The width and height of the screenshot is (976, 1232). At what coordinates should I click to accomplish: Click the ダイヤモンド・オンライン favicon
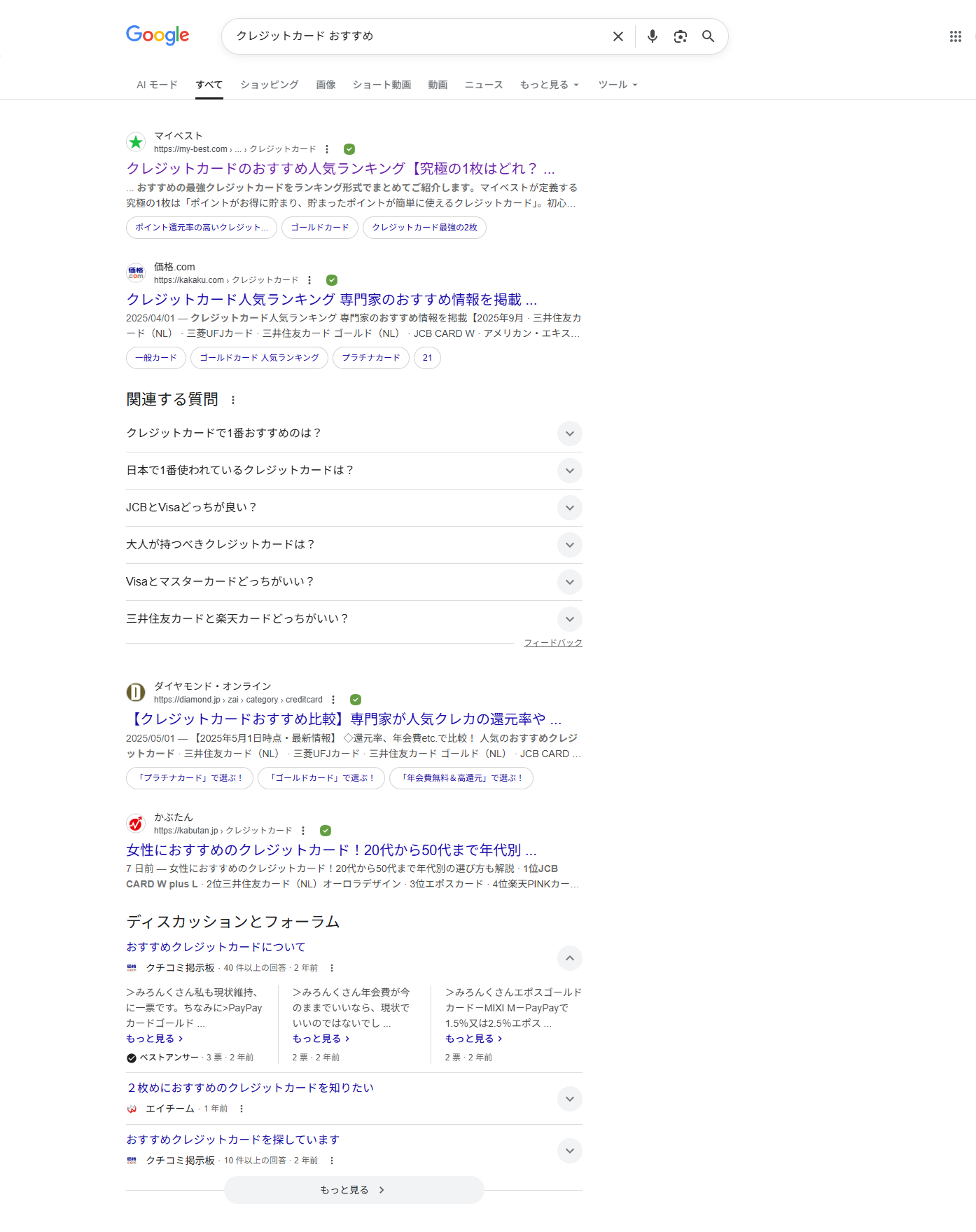coord(136,693)
